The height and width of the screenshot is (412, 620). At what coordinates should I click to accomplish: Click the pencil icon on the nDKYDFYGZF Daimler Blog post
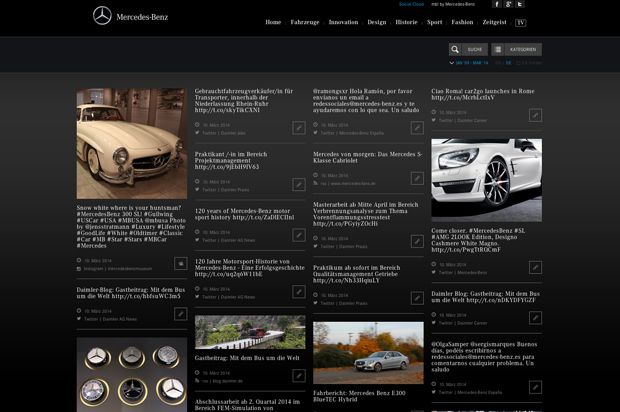click(x=535, y=318)
